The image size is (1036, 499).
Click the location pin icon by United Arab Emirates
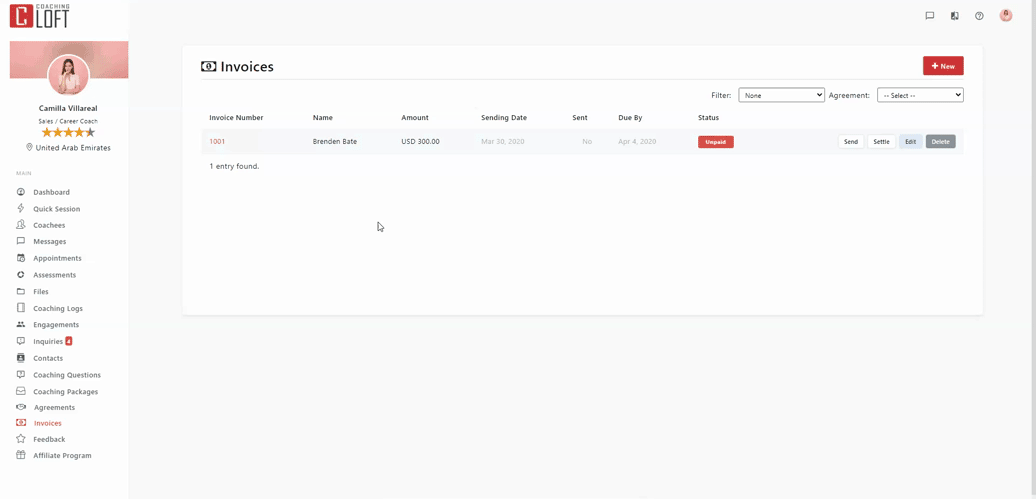(x=29, y=147)
